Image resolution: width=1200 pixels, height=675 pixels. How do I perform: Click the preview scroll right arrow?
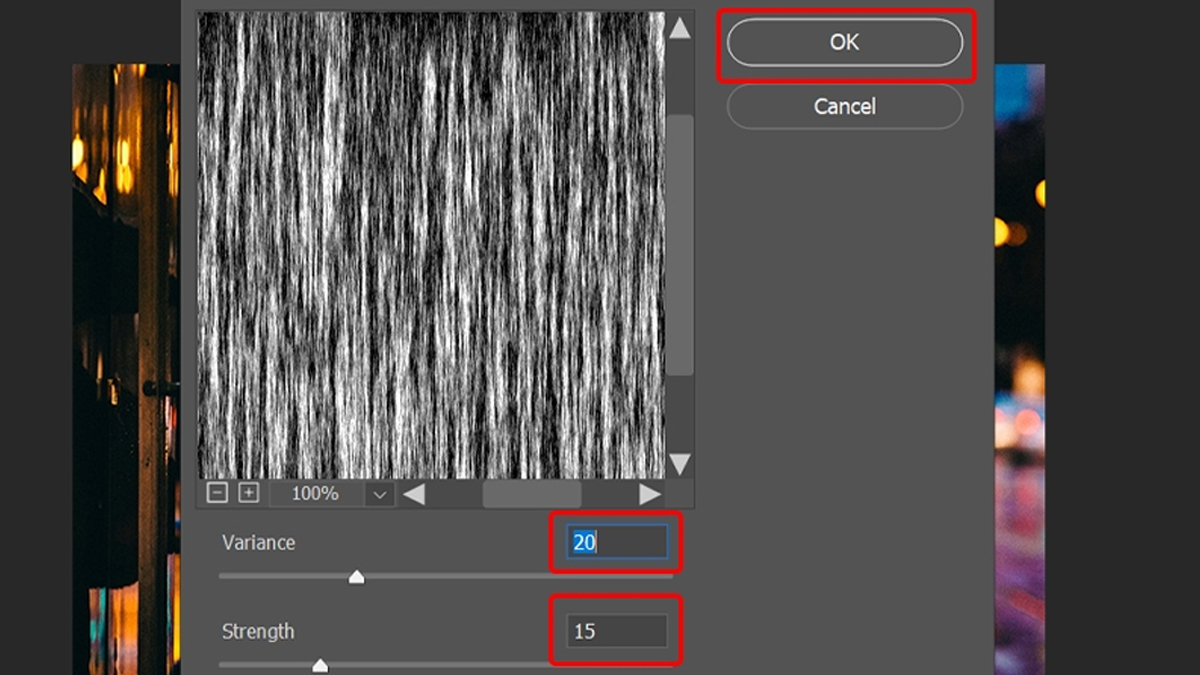(650, 494)
